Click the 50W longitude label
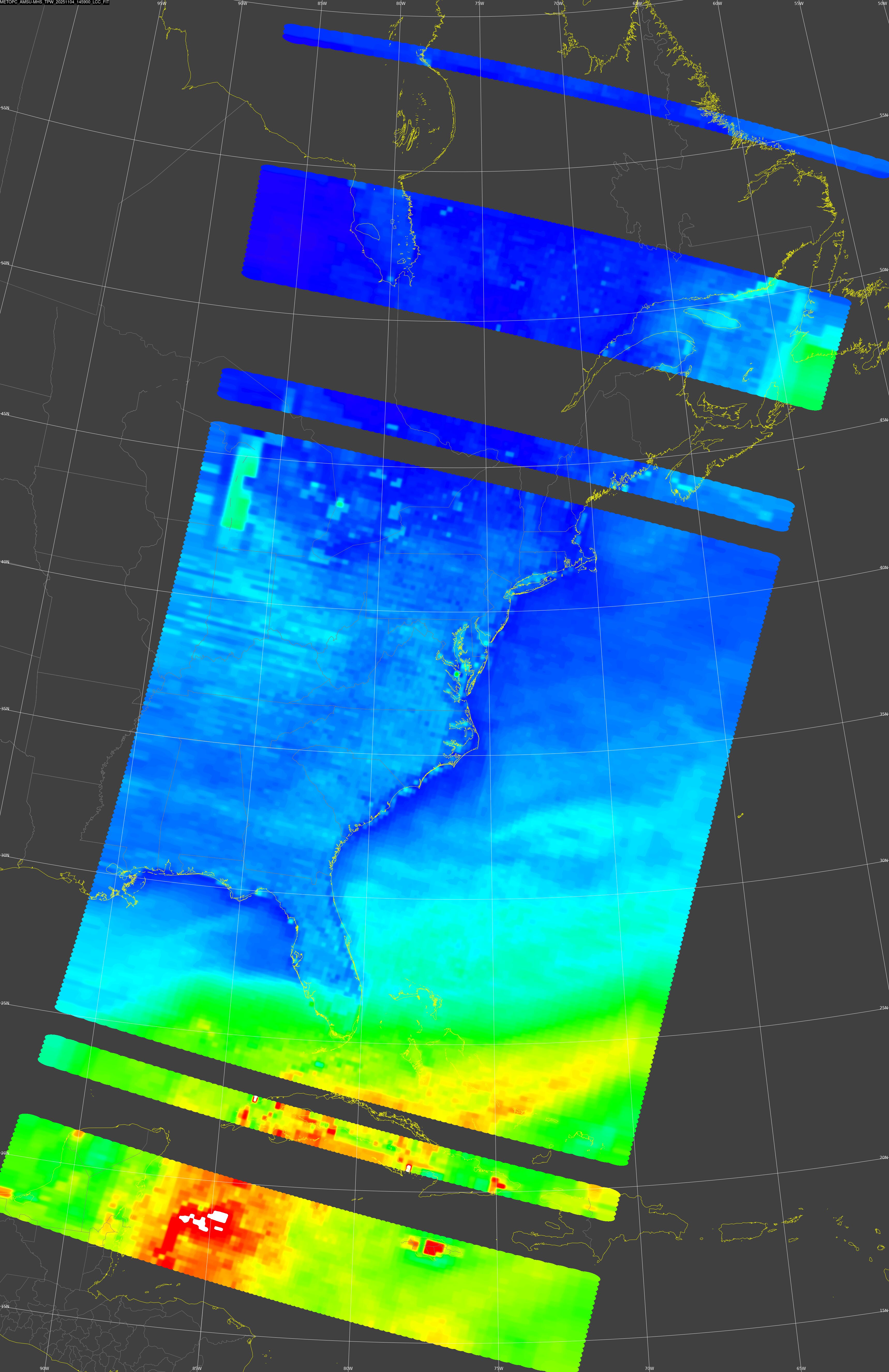 (881, 3)
